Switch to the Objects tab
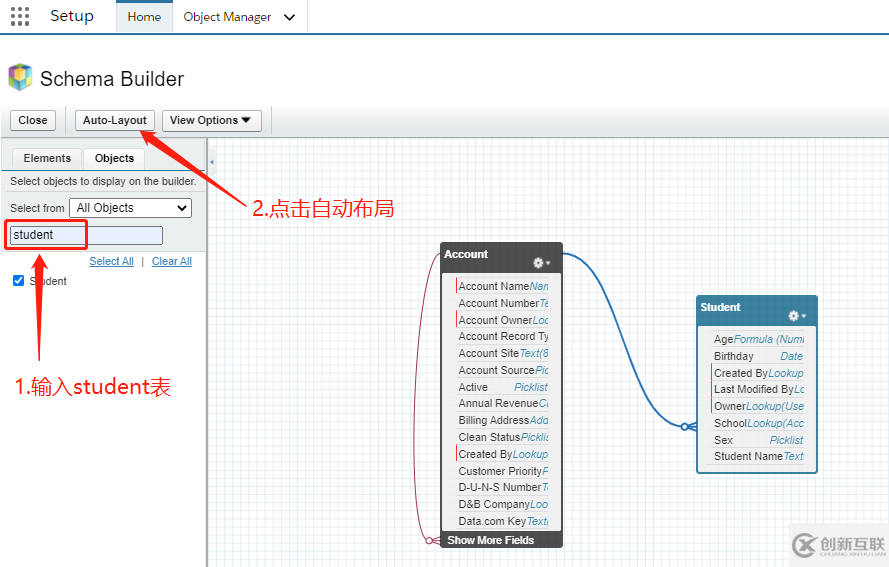 114,158
